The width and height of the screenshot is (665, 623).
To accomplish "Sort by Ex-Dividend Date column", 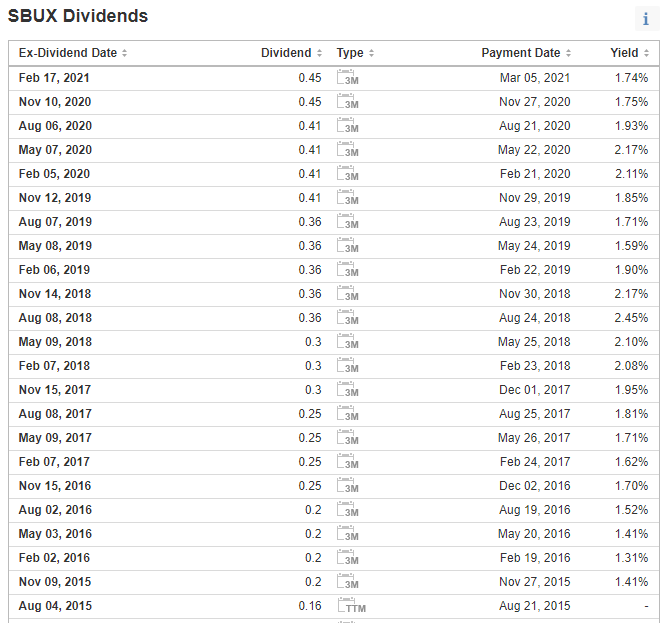I will (73, 53).
